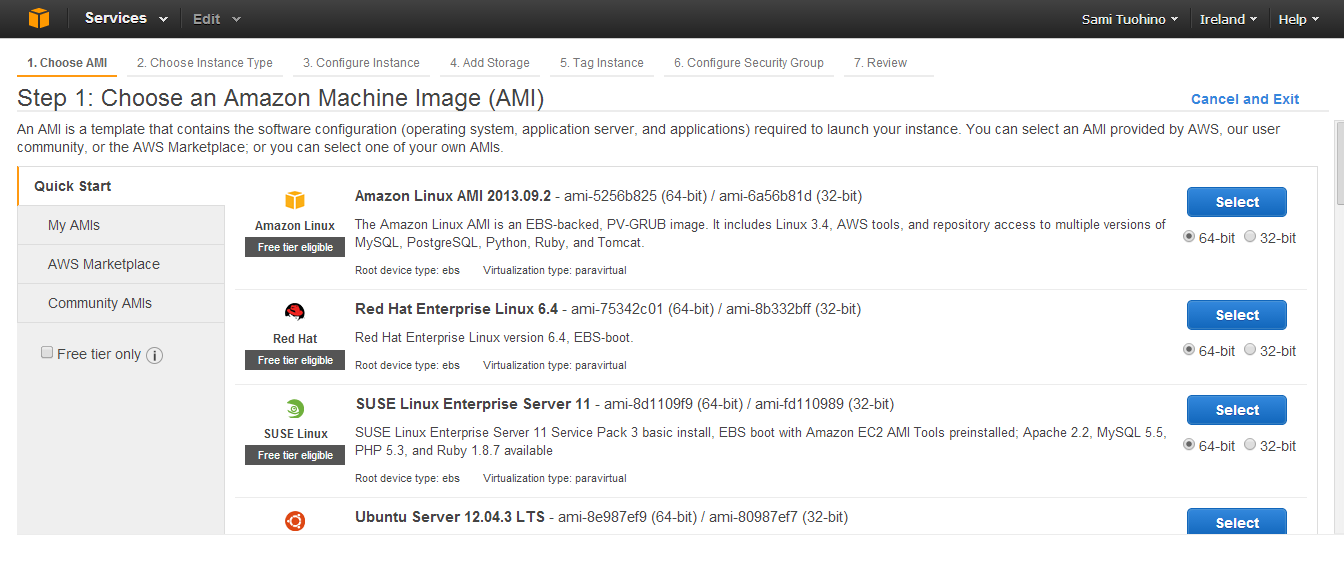The image size is (1344, 564).
Task: Click the SUSE Linux chameleon icon
Action: (x=295, y=408)
